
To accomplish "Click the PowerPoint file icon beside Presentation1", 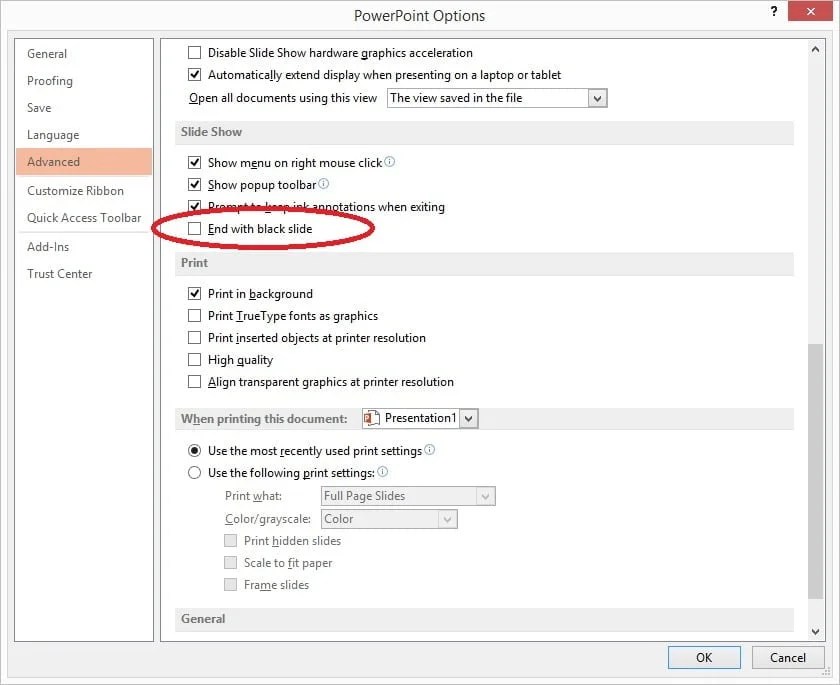I will tap(371, 418).
